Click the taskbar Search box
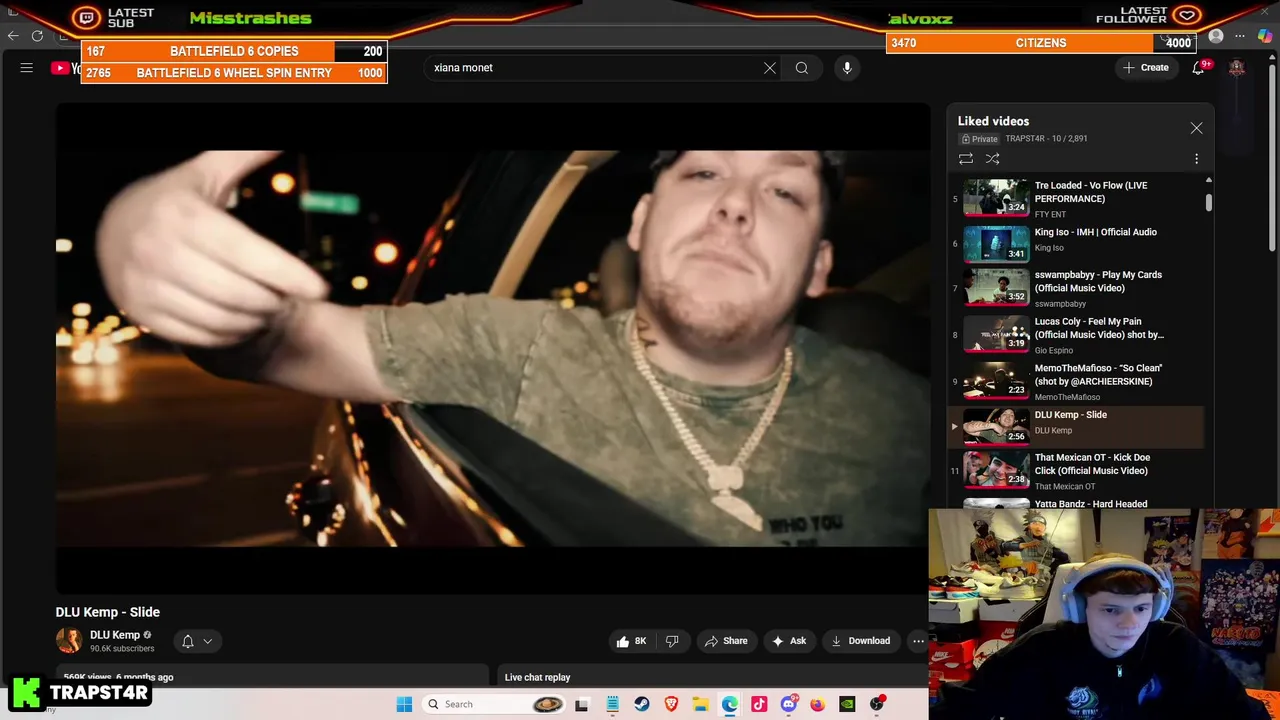Viewport: 1280px width, 720px height. coord(492,704)
